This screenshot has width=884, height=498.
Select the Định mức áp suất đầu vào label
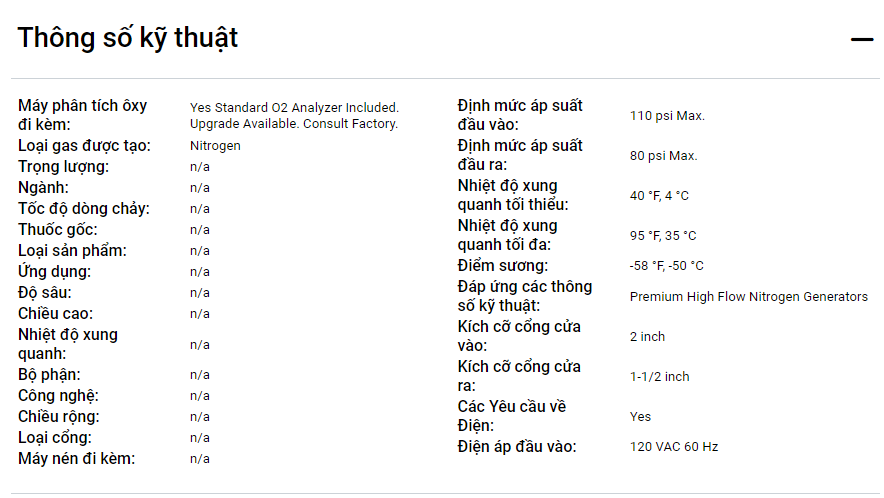tap(520, 115)
